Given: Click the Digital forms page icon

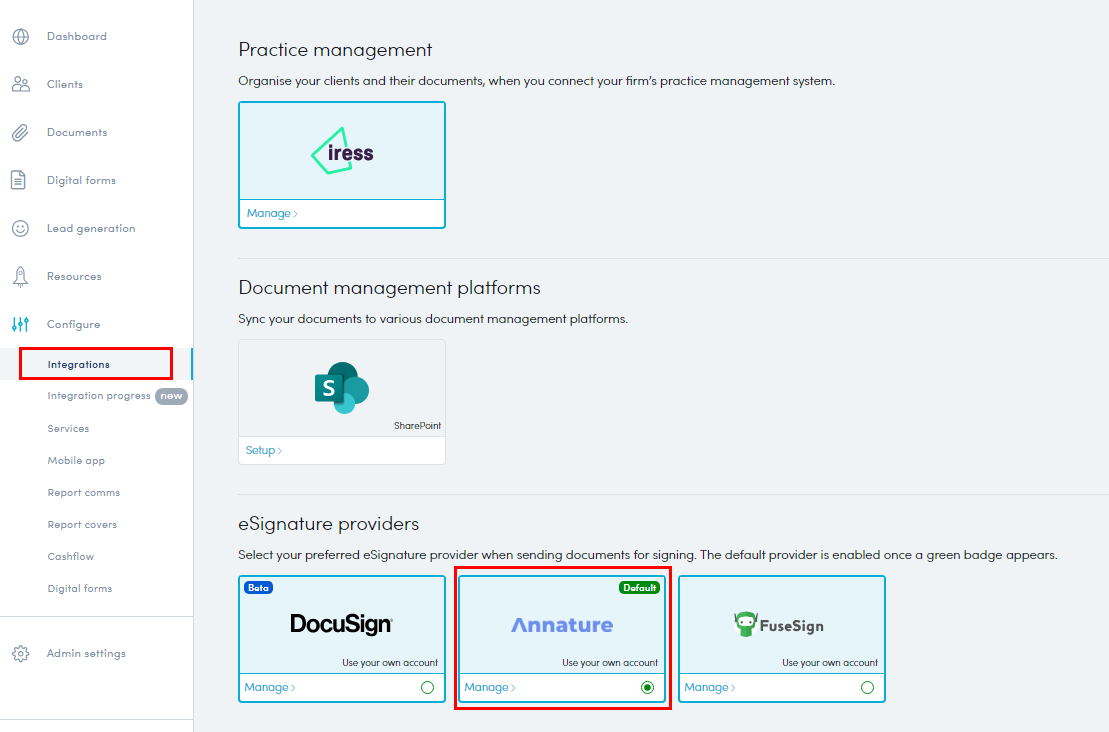Looking at the screenshot, I should tap(19, 181).
